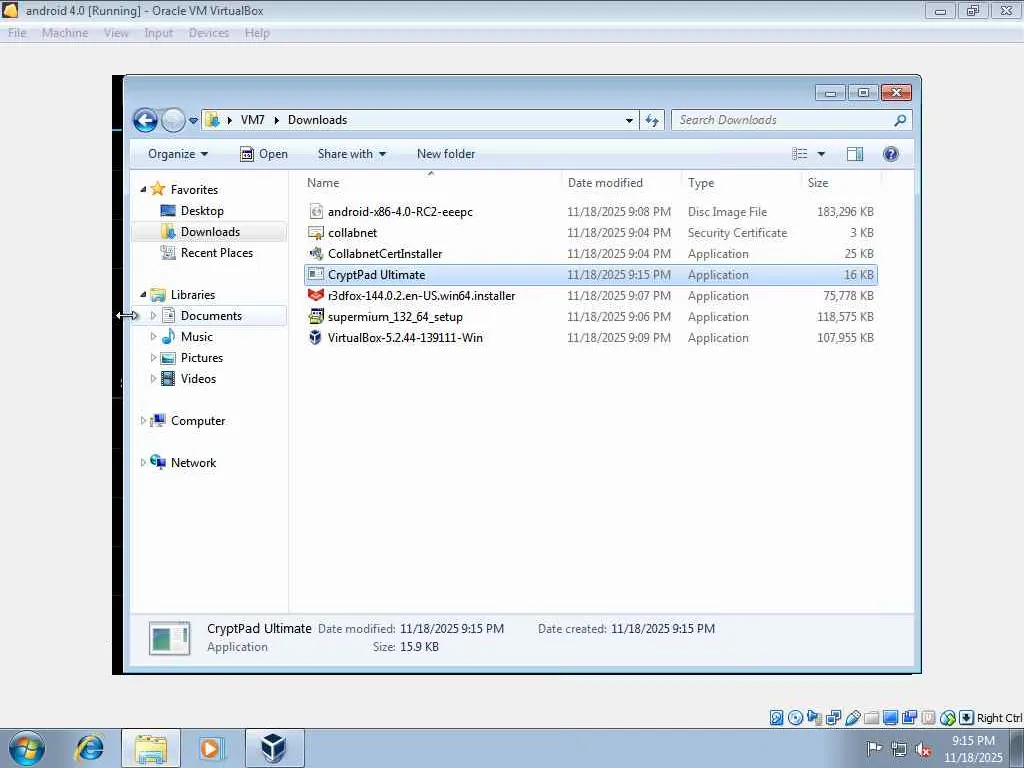Sort files by Date modified column
1024x768 pixels.
(x=620, y=183)
